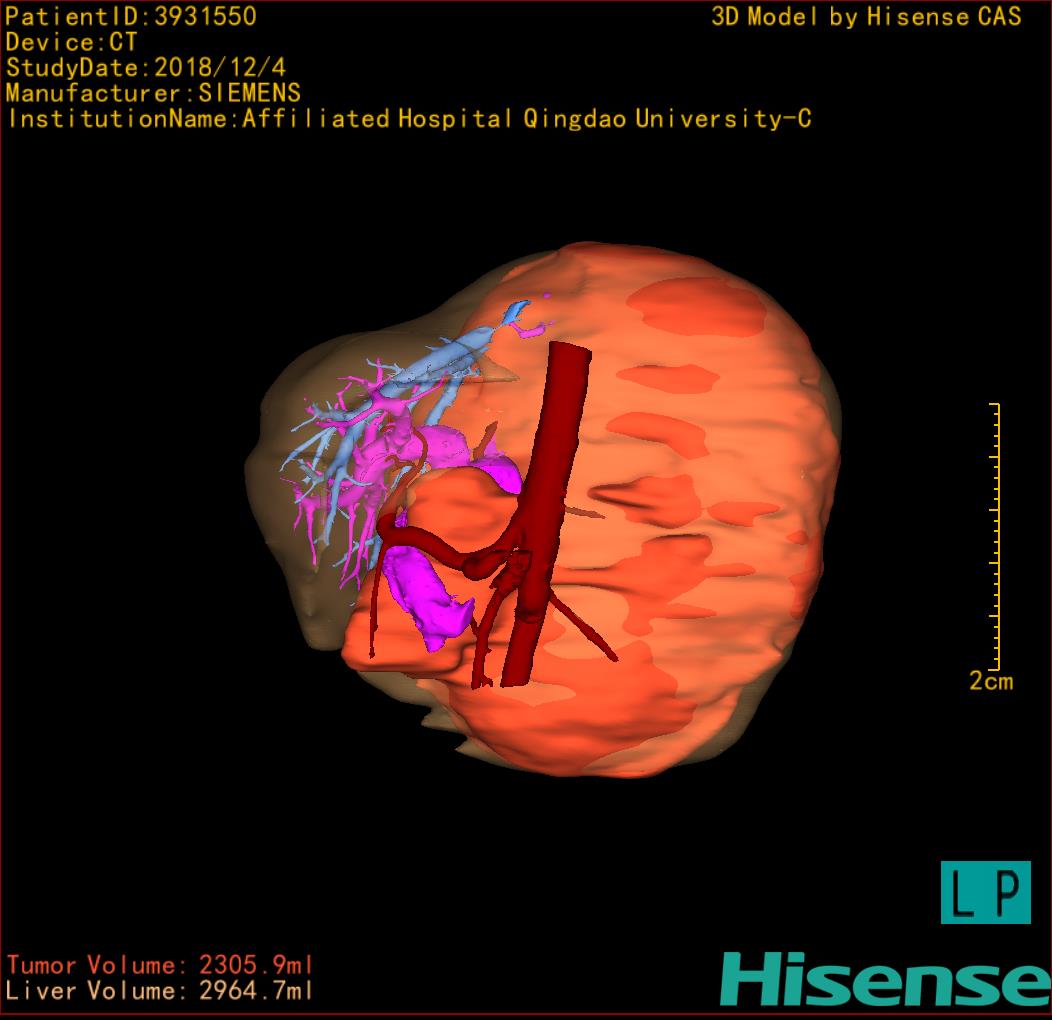
Task: Click the Tumor Volume 2305.9ml readout
Action: click(160, 965)
